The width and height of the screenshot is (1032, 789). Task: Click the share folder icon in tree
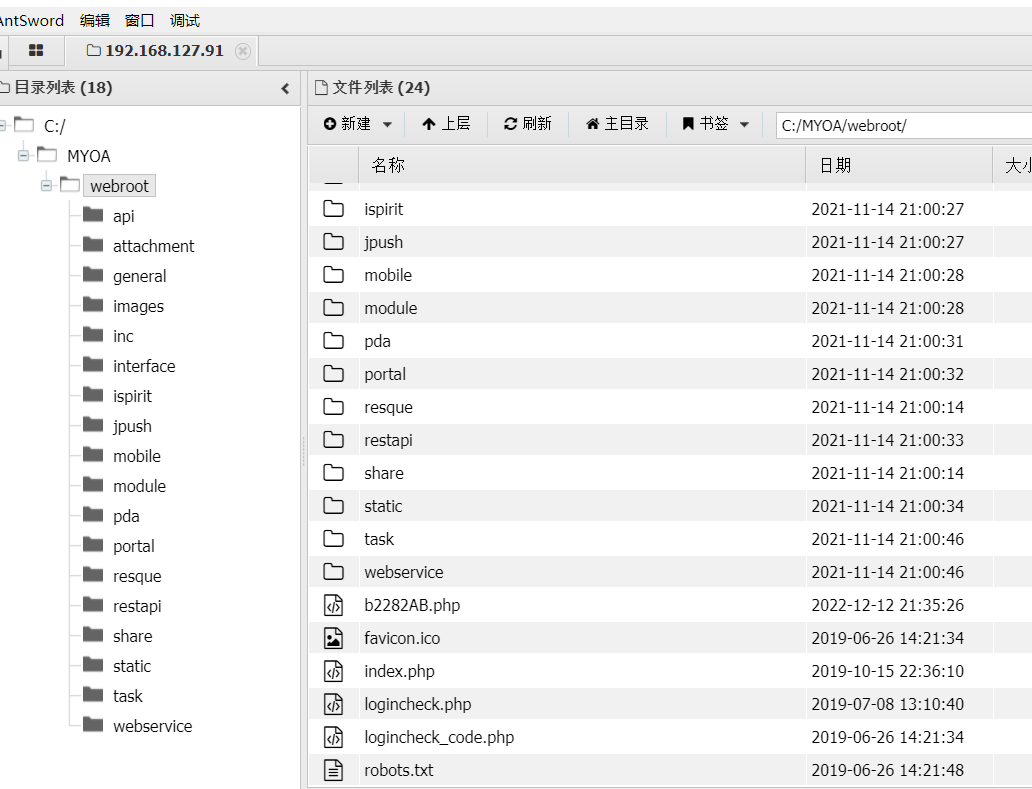point(93,636)
